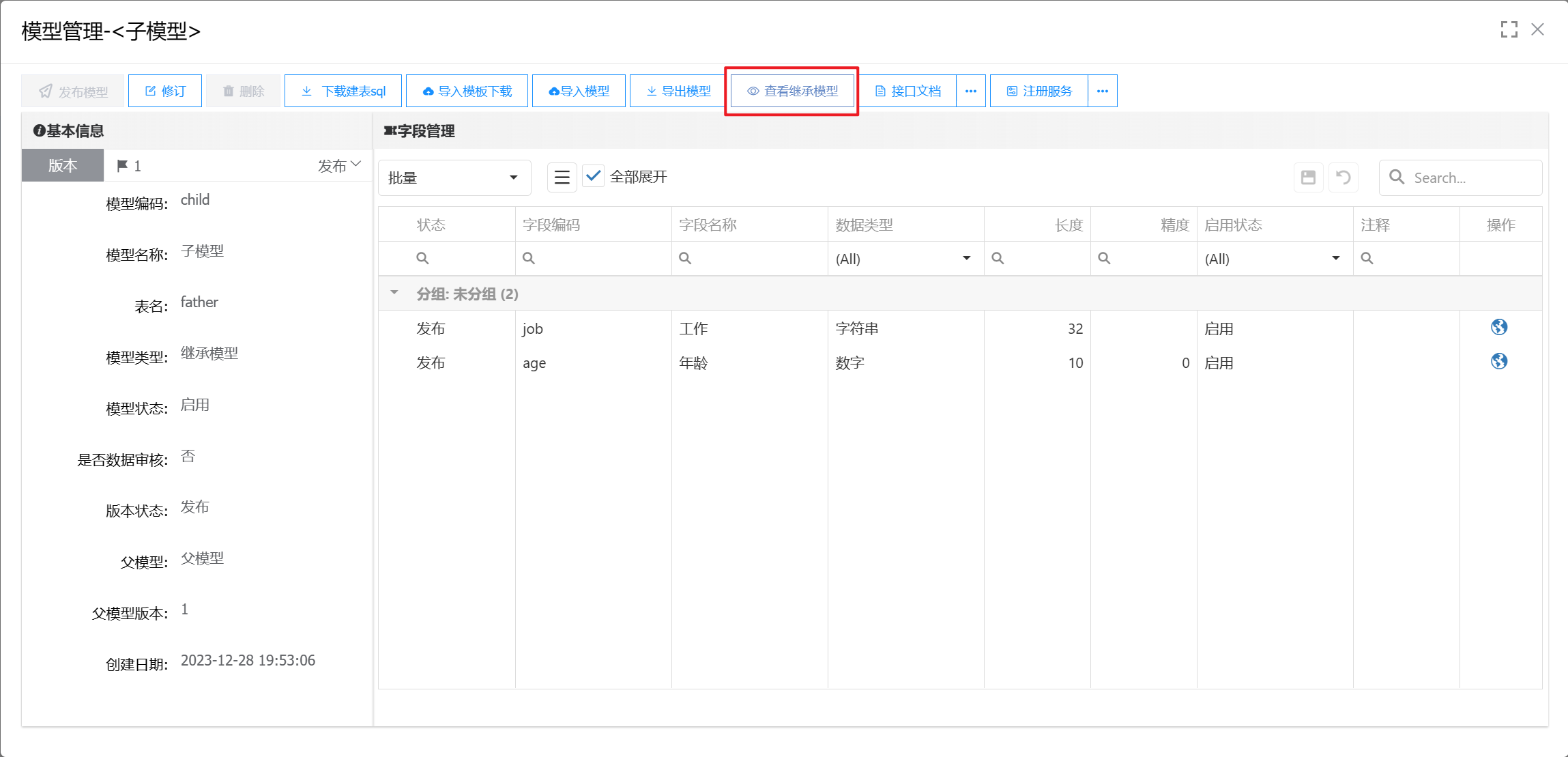Expand the 发布 version dropdown

(339, 166)
